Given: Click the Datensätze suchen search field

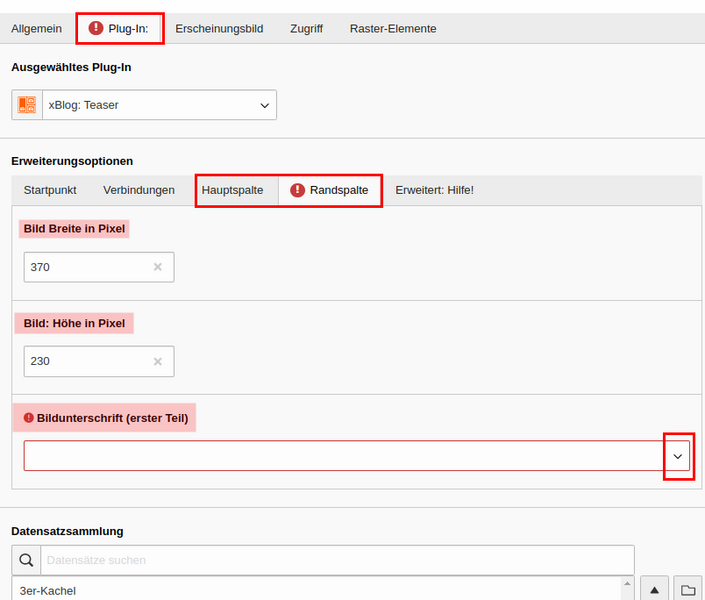Looking at the screenshot, I should click(x=337, y=560).
